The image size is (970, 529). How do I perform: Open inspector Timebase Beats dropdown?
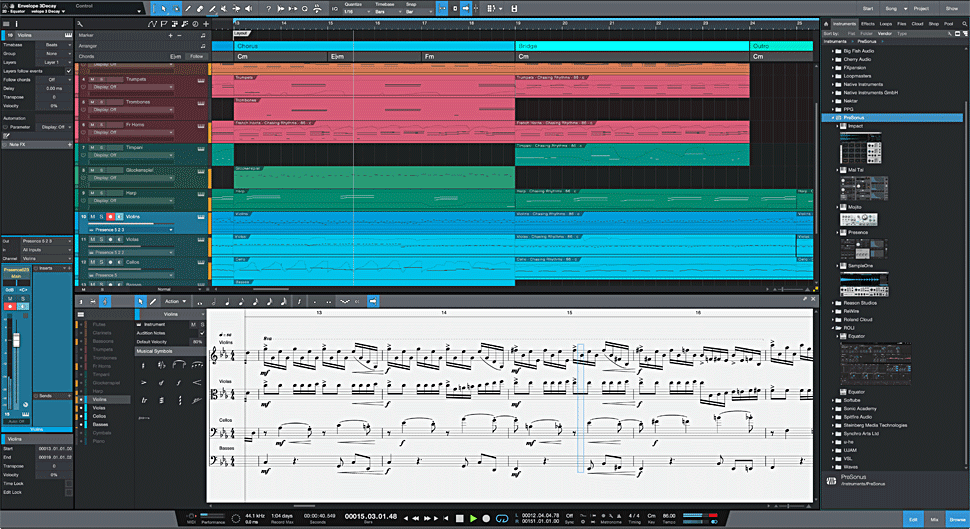pos(55,45)
